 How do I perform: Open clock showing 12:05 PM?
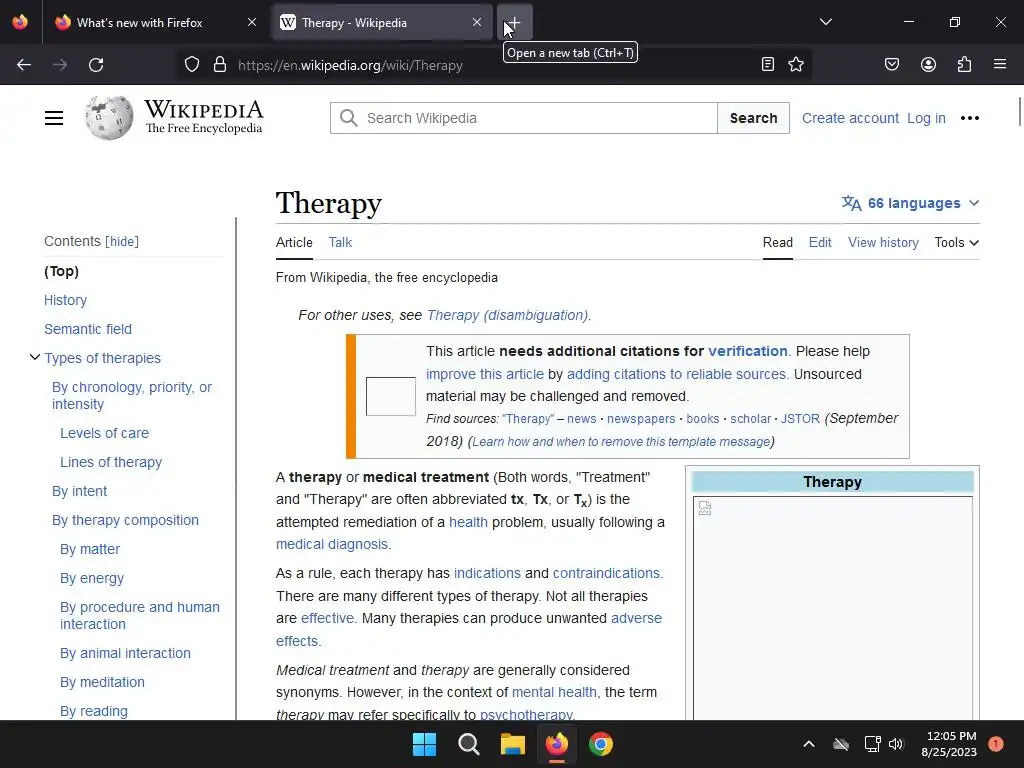click(949, 744)
